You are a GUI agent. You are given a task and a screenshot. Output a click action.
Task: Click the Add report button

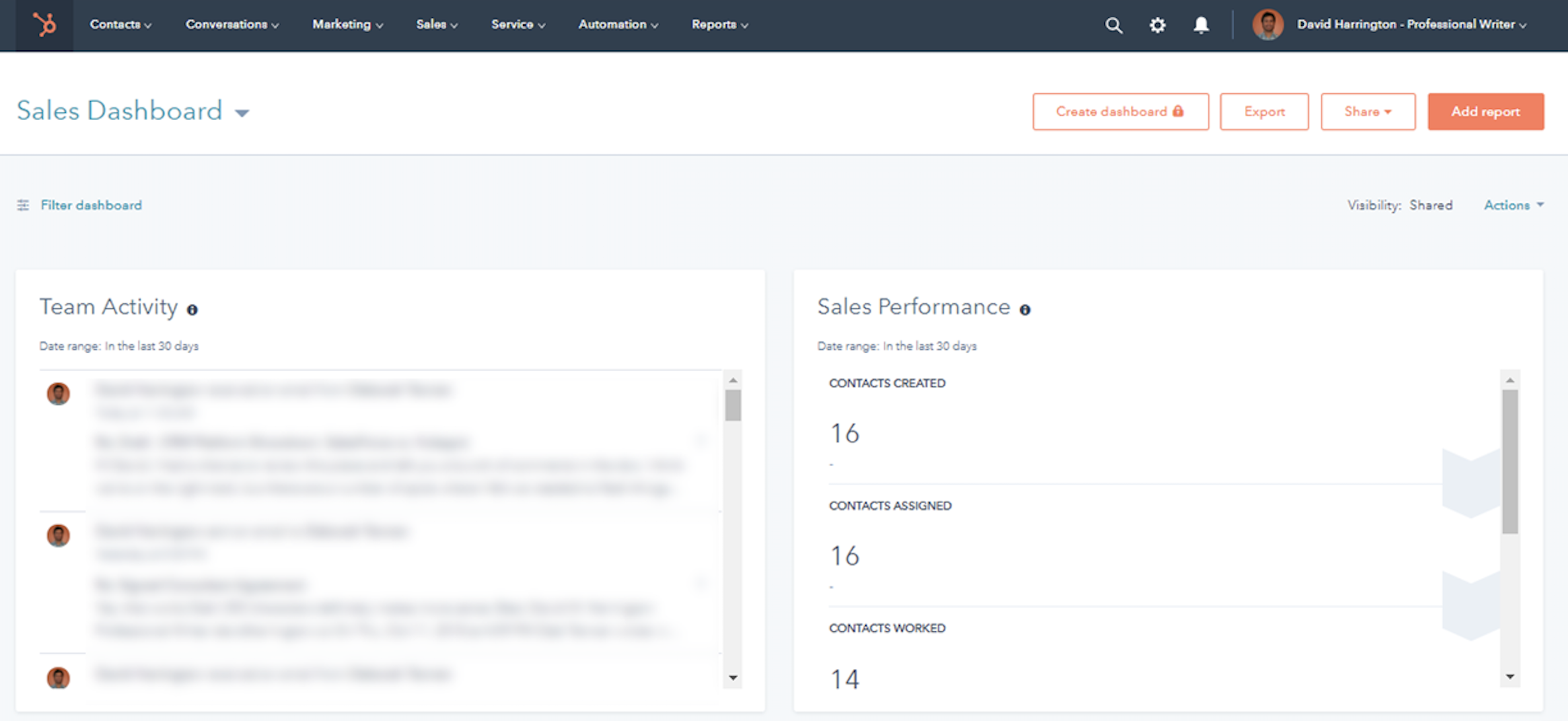pos(1485,112)
